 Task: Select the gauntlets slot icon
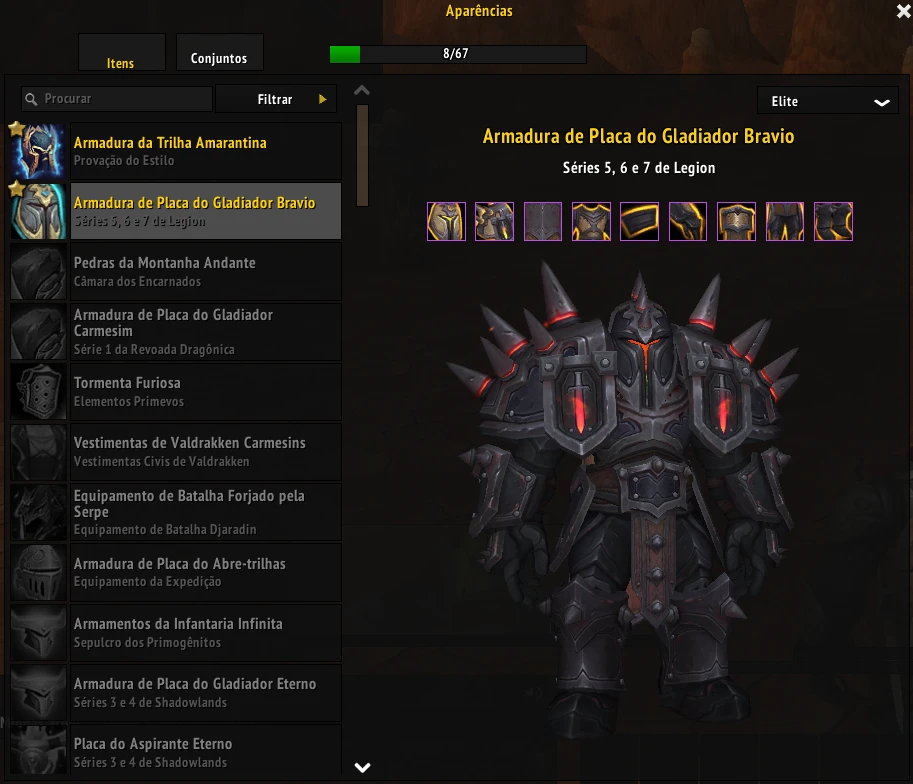point(688,221)
